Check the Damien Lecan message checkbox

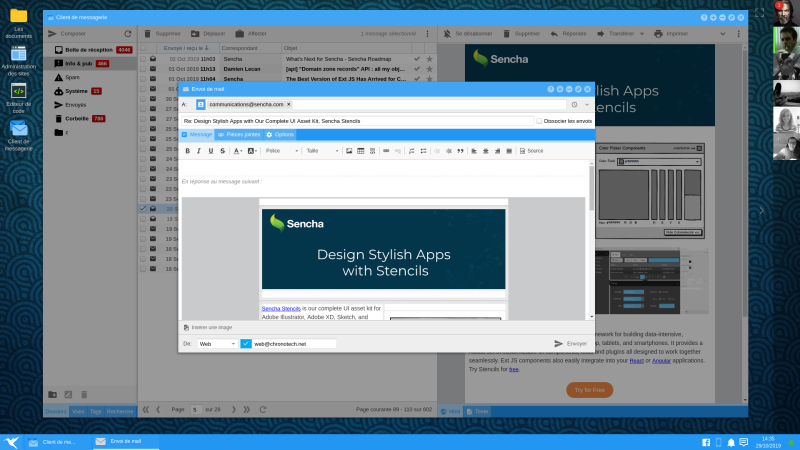(143, 69)
